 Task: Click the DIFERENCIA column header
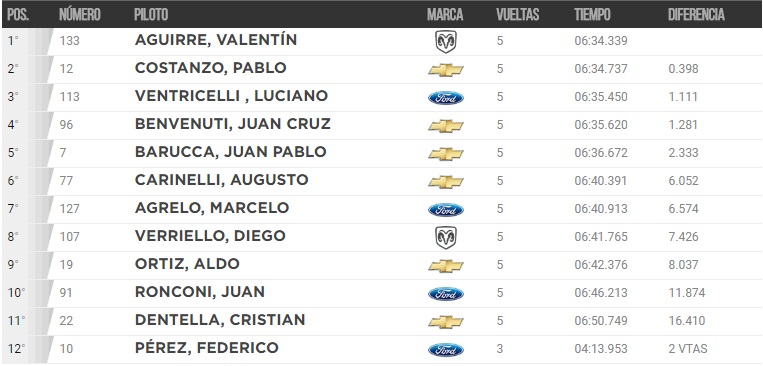[696, 15]
